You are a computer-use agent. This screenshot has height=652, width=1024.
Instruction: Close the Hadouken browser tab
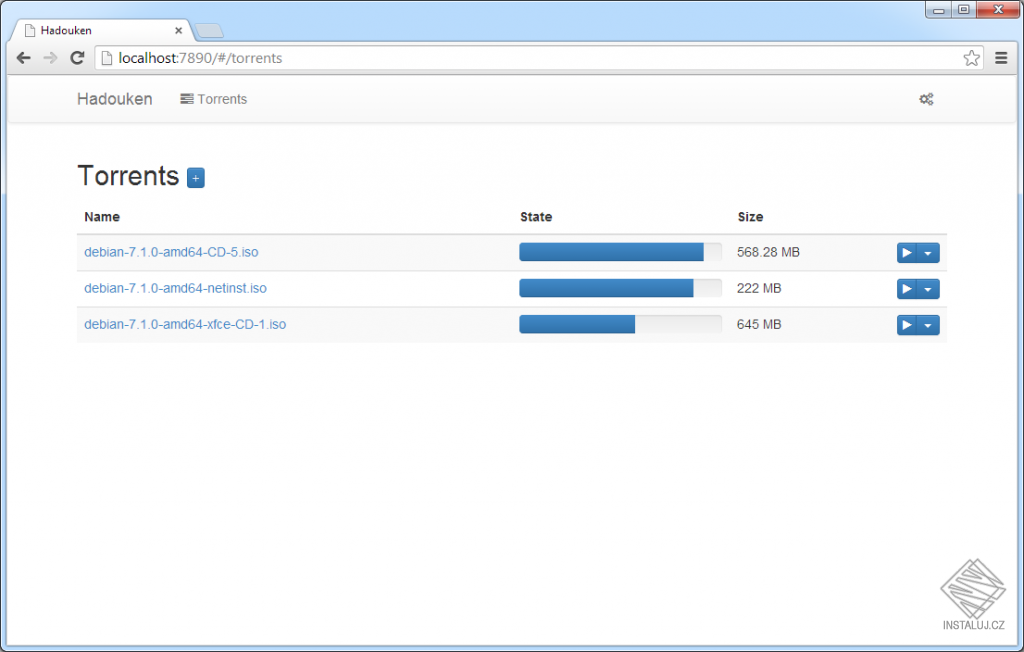(178, 31)
